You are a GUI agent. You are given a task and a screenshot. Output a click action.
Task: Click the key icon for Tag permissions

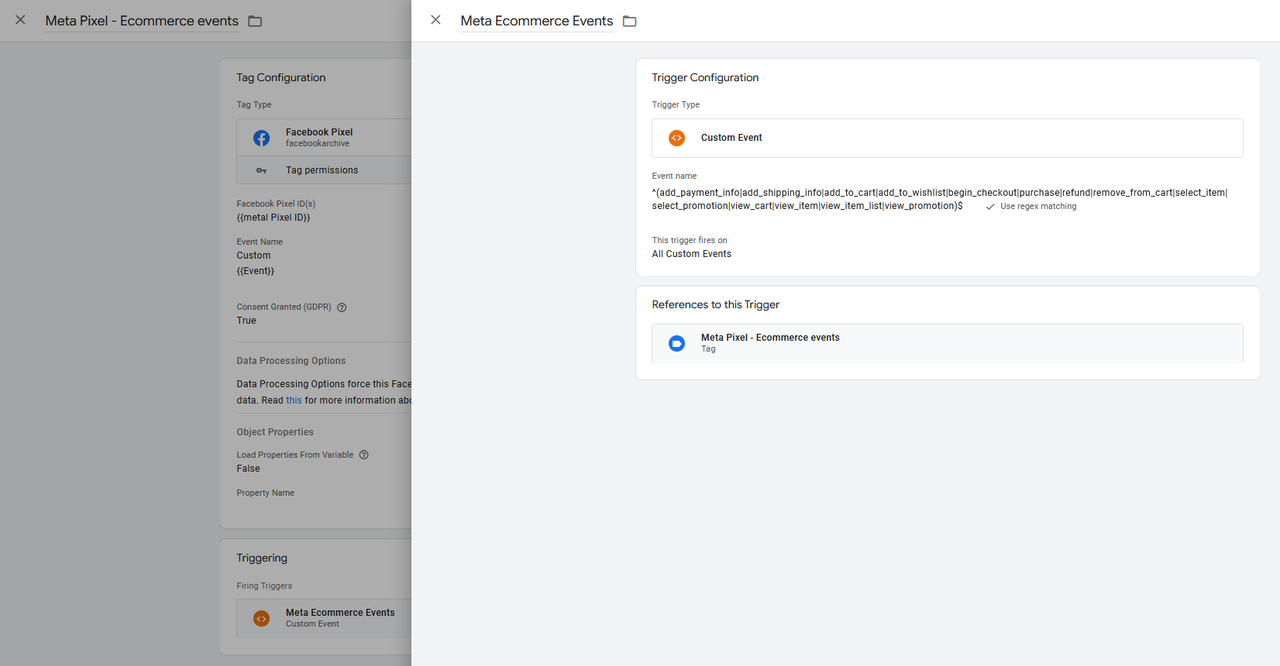click(261, 170)
